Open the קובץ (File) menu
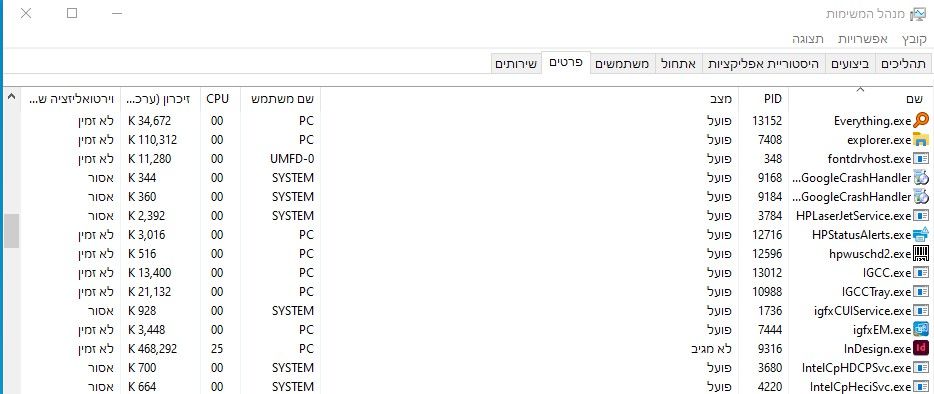The width and height of the screenshot is (934, 394). click(x=914, y=39)
